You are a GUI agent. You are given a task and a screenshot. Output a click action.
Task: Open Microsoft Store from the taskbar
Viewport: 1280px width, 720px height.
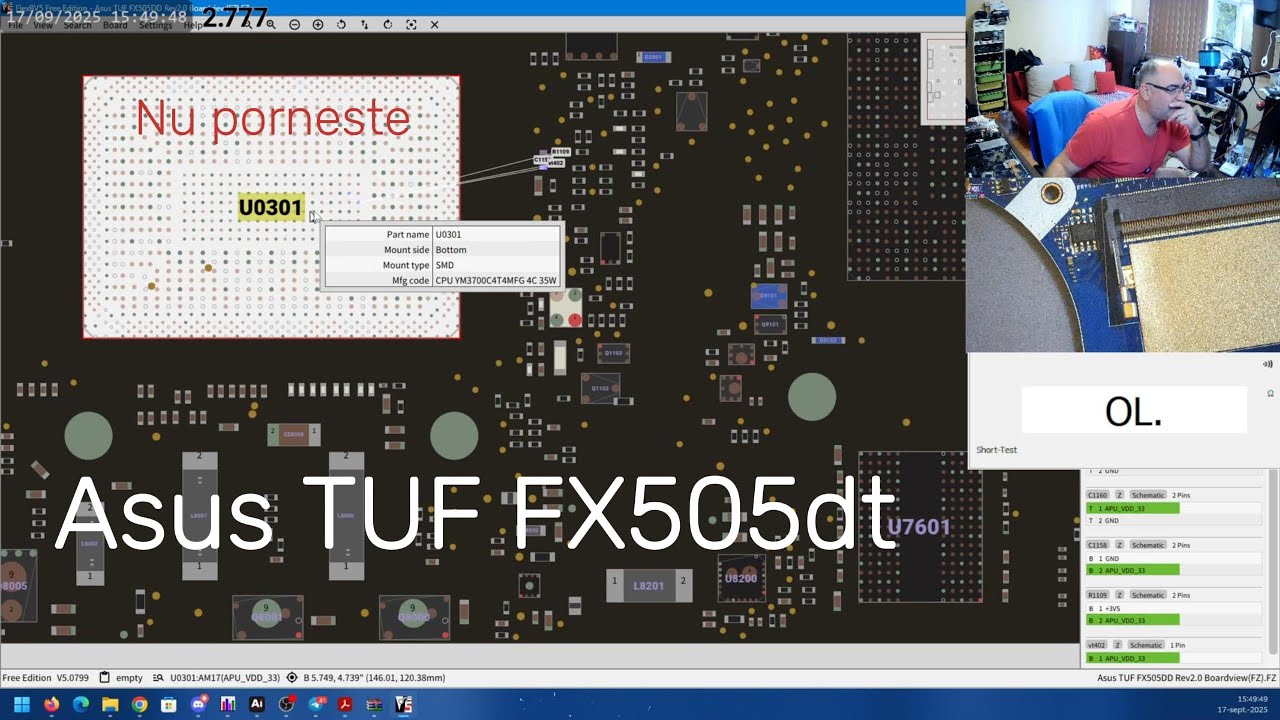click(169, 704)
